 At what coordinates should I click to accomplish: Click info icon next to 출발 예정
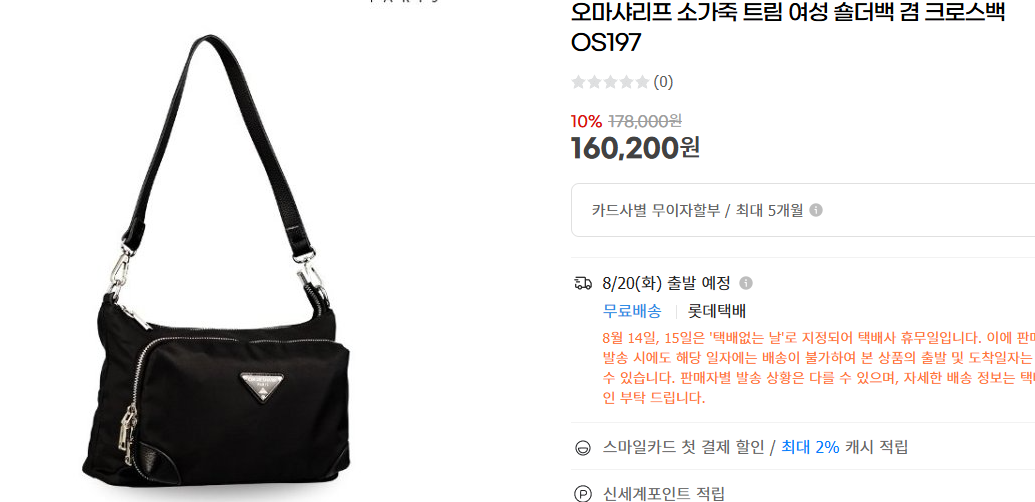pyautogui.click(x=746, y=283)
